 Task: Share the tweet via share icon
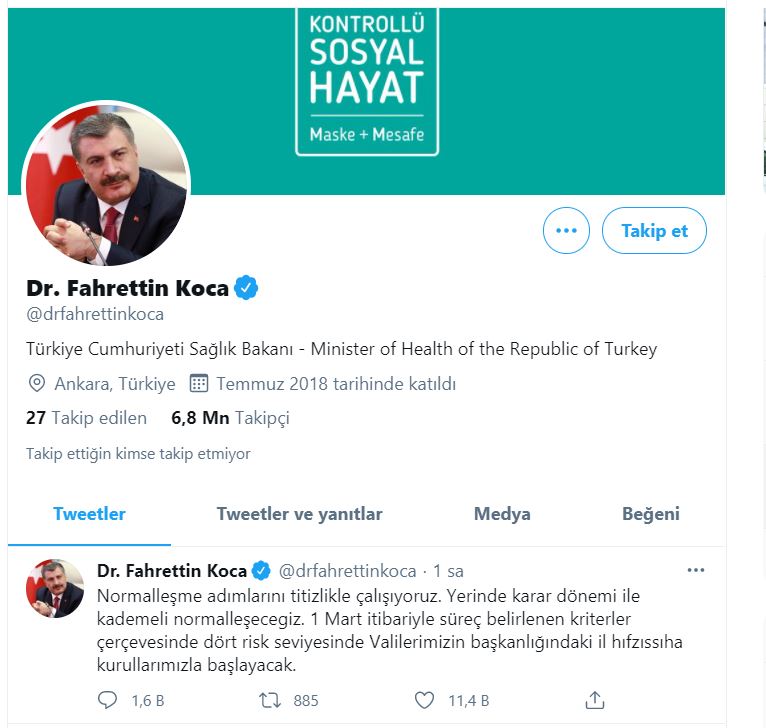tap(594, 700)
